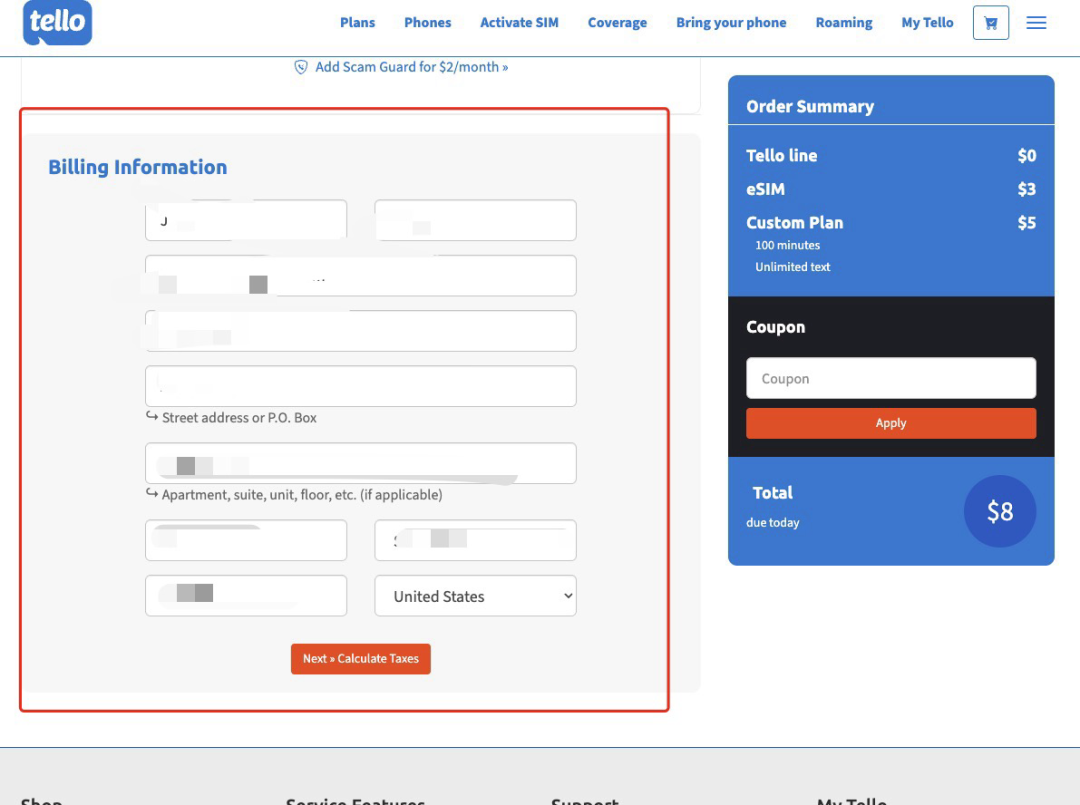1080x805 pixels.
Task: Click the Billing Information heading
Action: pos(138,167)
